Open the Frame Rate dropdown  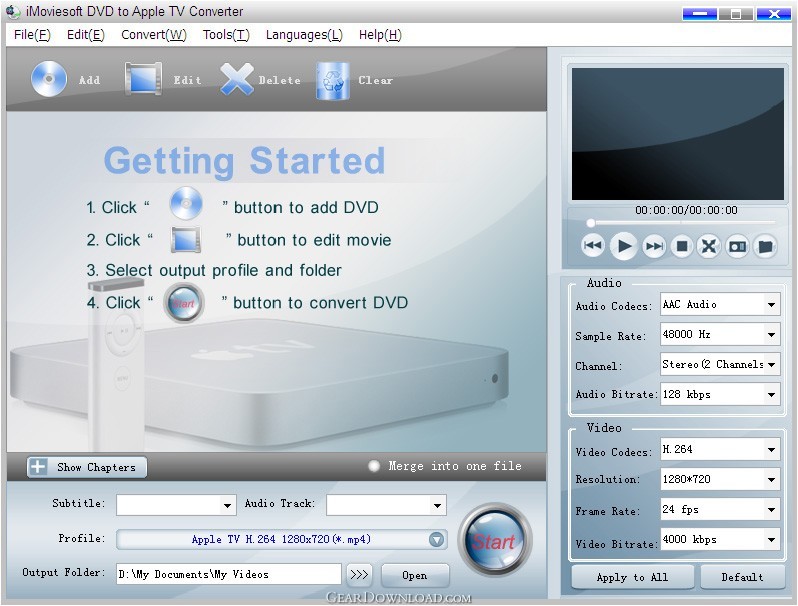click(x=771, y=510)
